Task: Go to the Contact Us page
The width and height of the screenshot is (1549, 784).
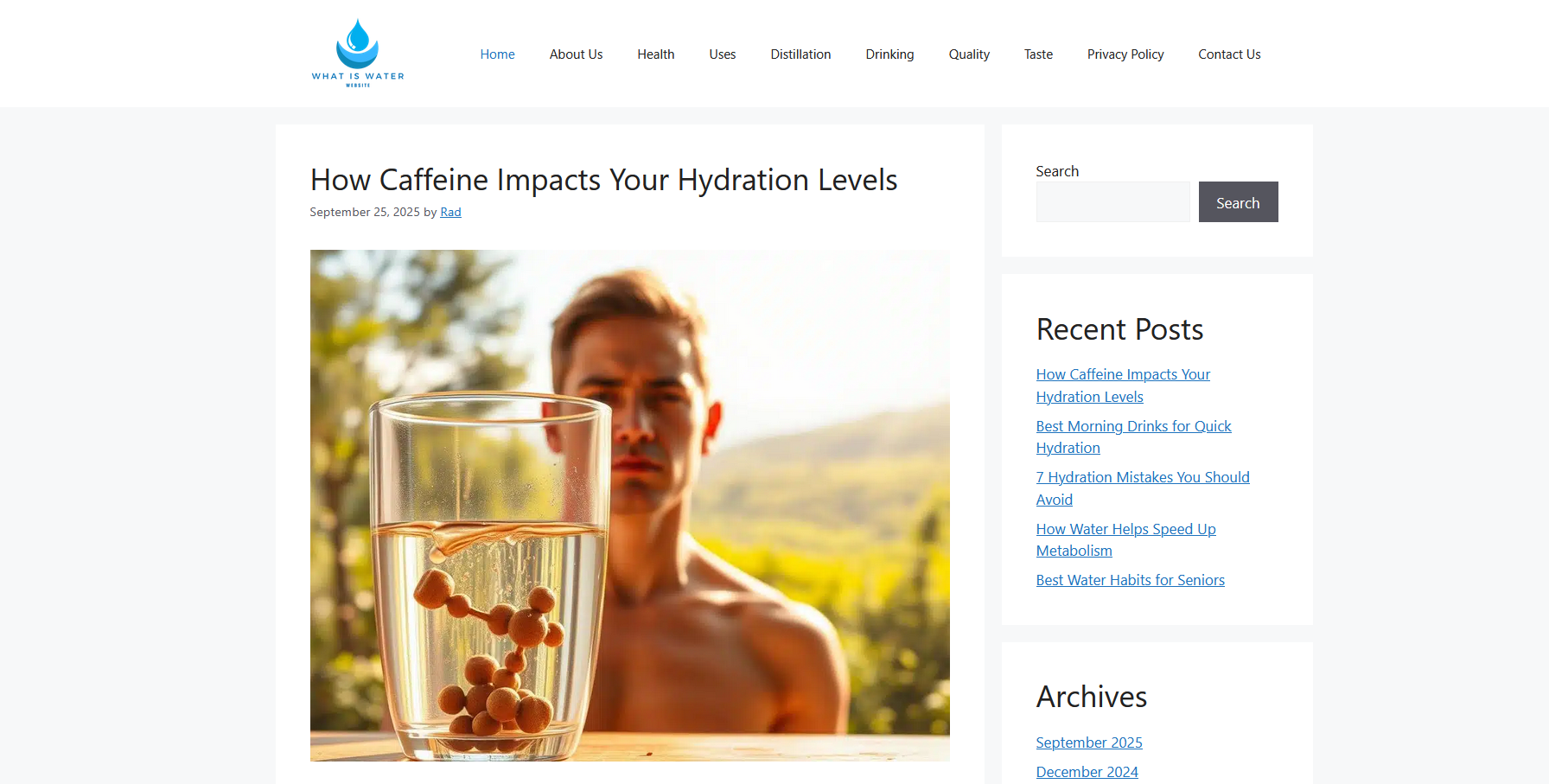Action: 1229,54
